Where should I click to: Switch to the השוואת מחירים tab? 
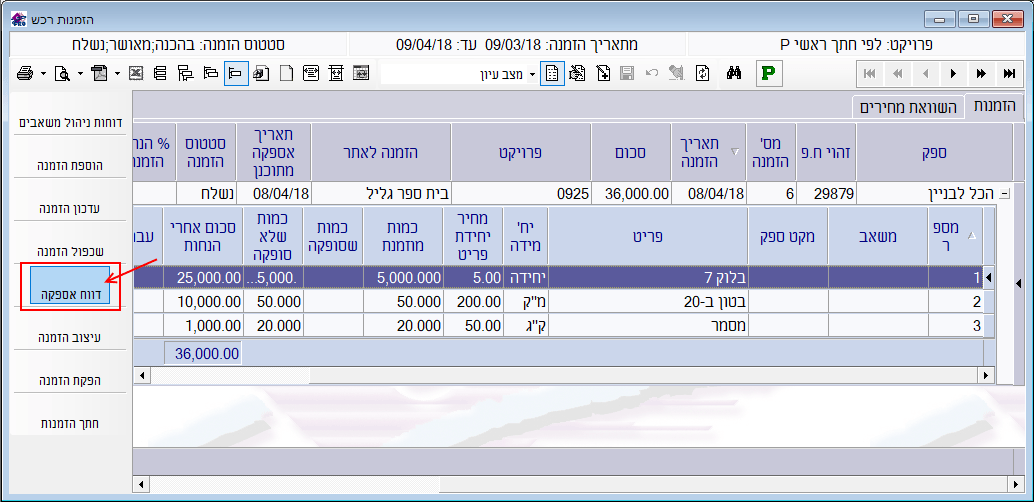pos(908,107)
